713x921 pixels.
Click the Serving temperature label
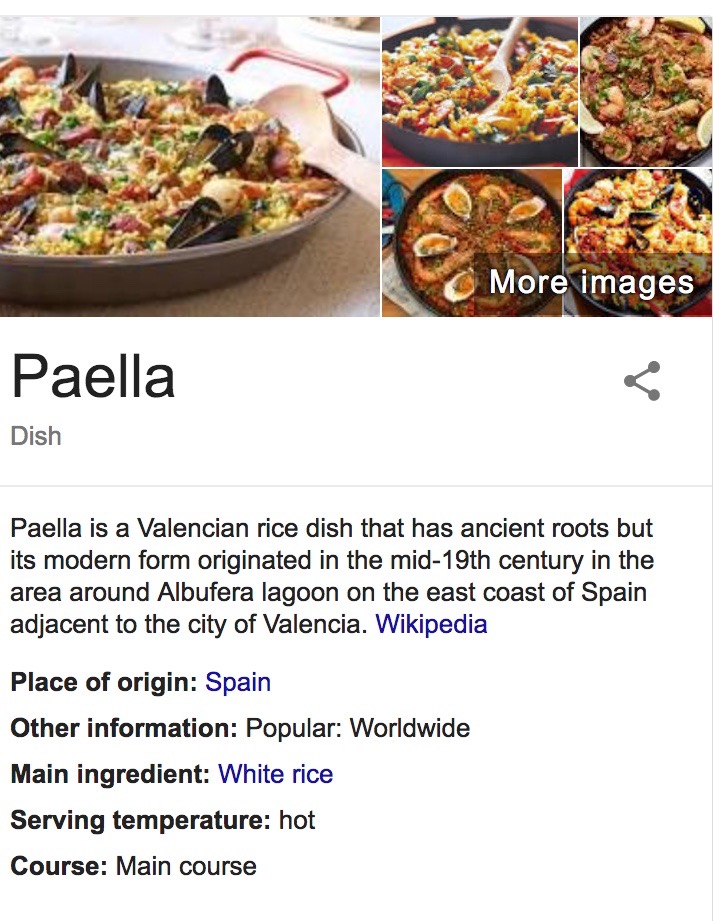pyautogui.click(x=141, y=820)
